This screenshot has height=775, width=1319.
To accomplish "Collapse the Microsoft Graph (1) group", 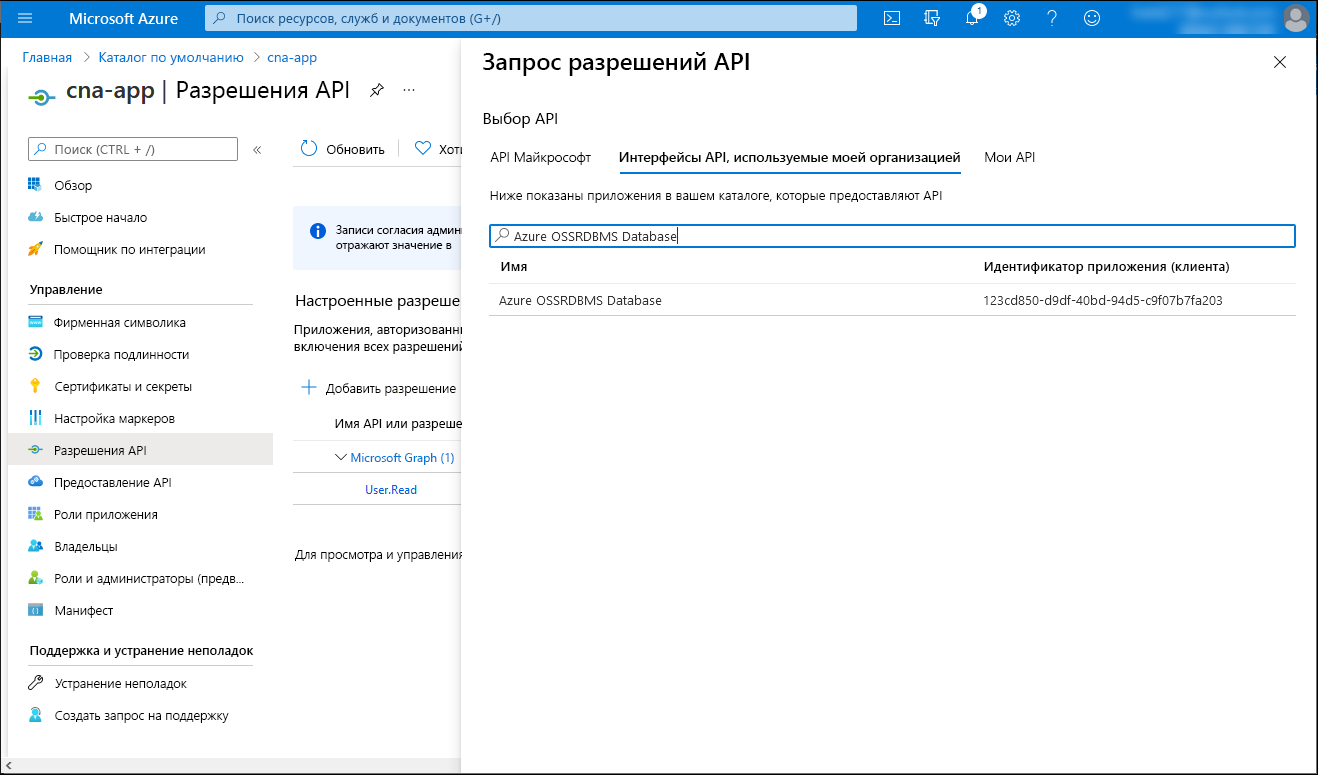I will click(x=341, y=457).
